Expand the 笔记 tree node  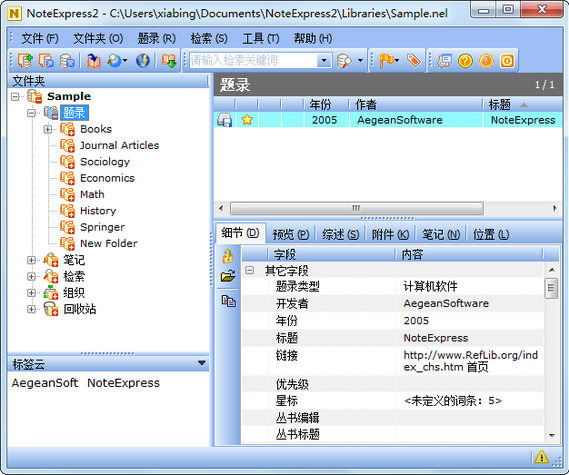tap(31, 260)
